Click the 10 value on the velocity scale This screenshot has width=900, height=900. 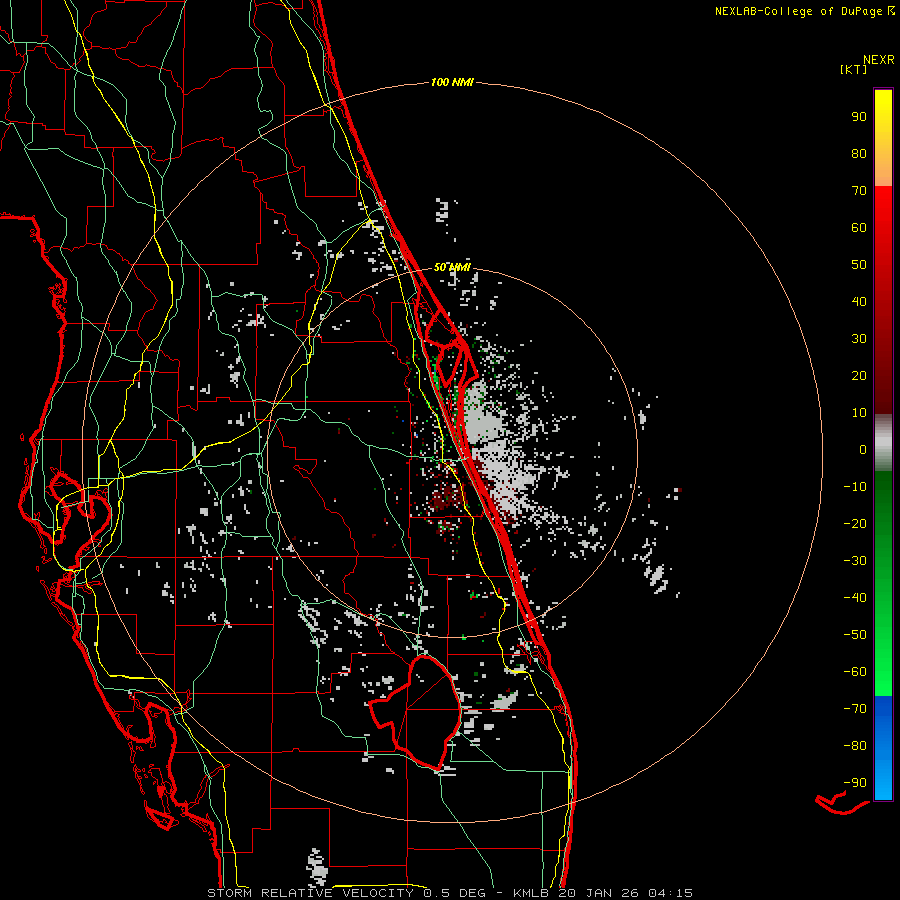click(859, 413)
